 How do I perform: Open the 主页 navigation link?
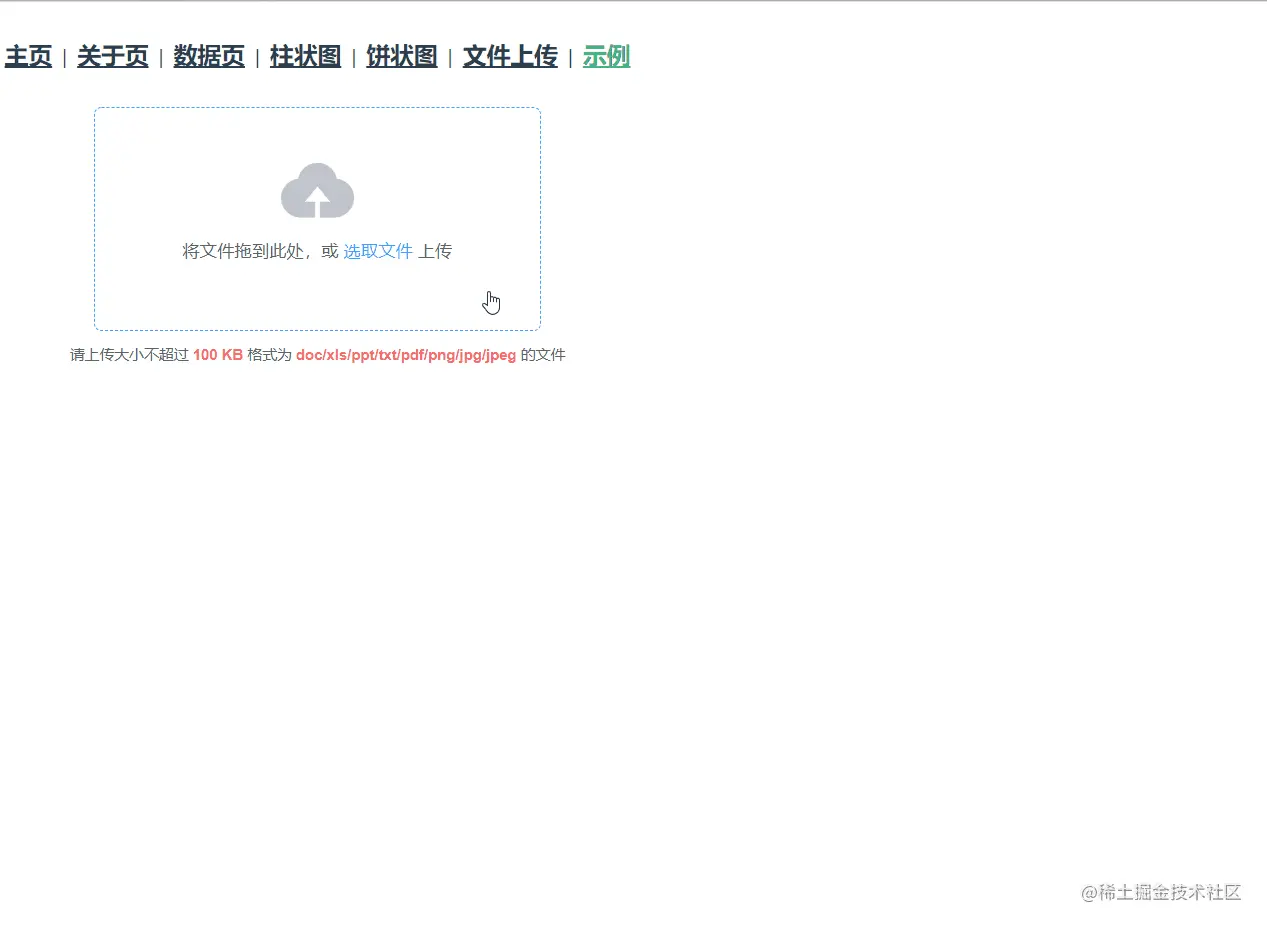coord(28,57)
